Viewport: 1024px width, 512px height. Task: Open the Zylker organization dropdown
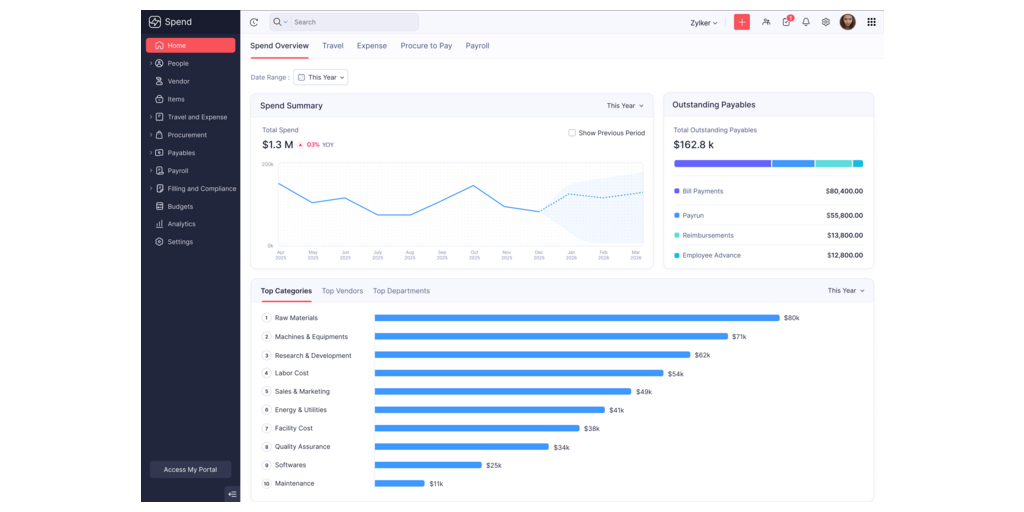coord(704,22)
